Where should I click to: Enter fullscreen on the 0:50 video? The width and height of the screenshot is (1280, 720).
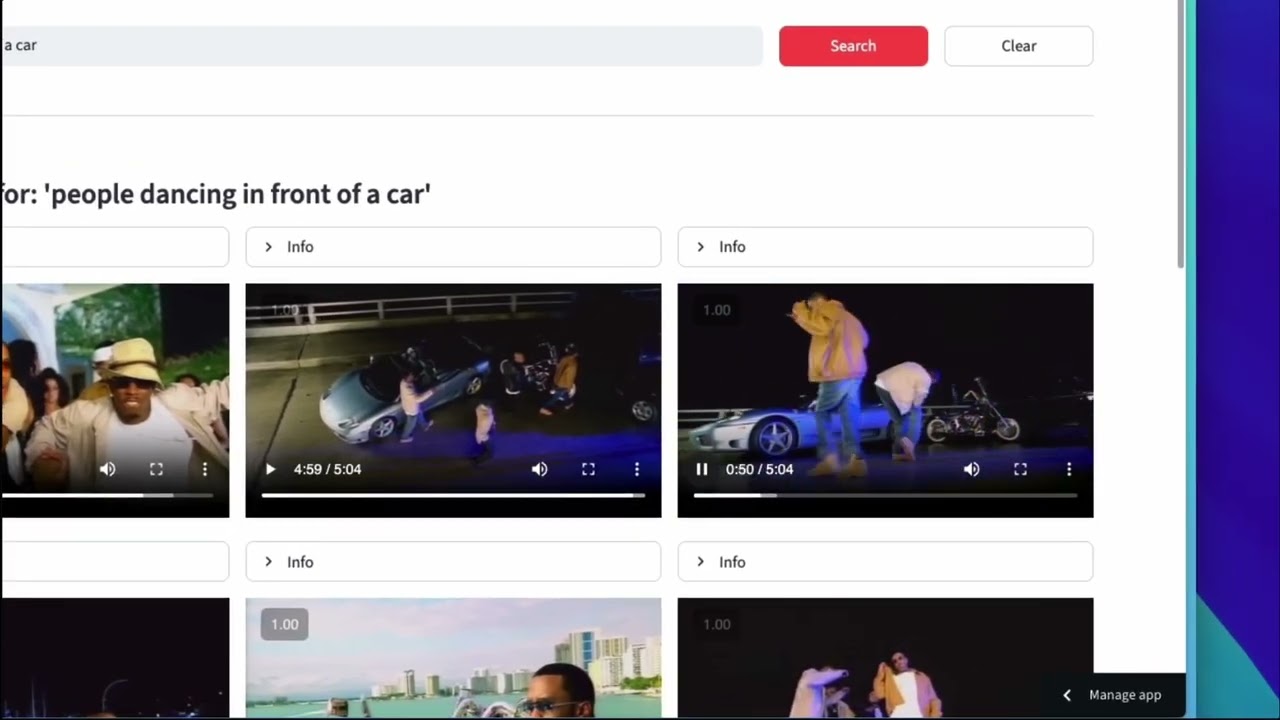pyautogui.click(x=1020, y=469)
